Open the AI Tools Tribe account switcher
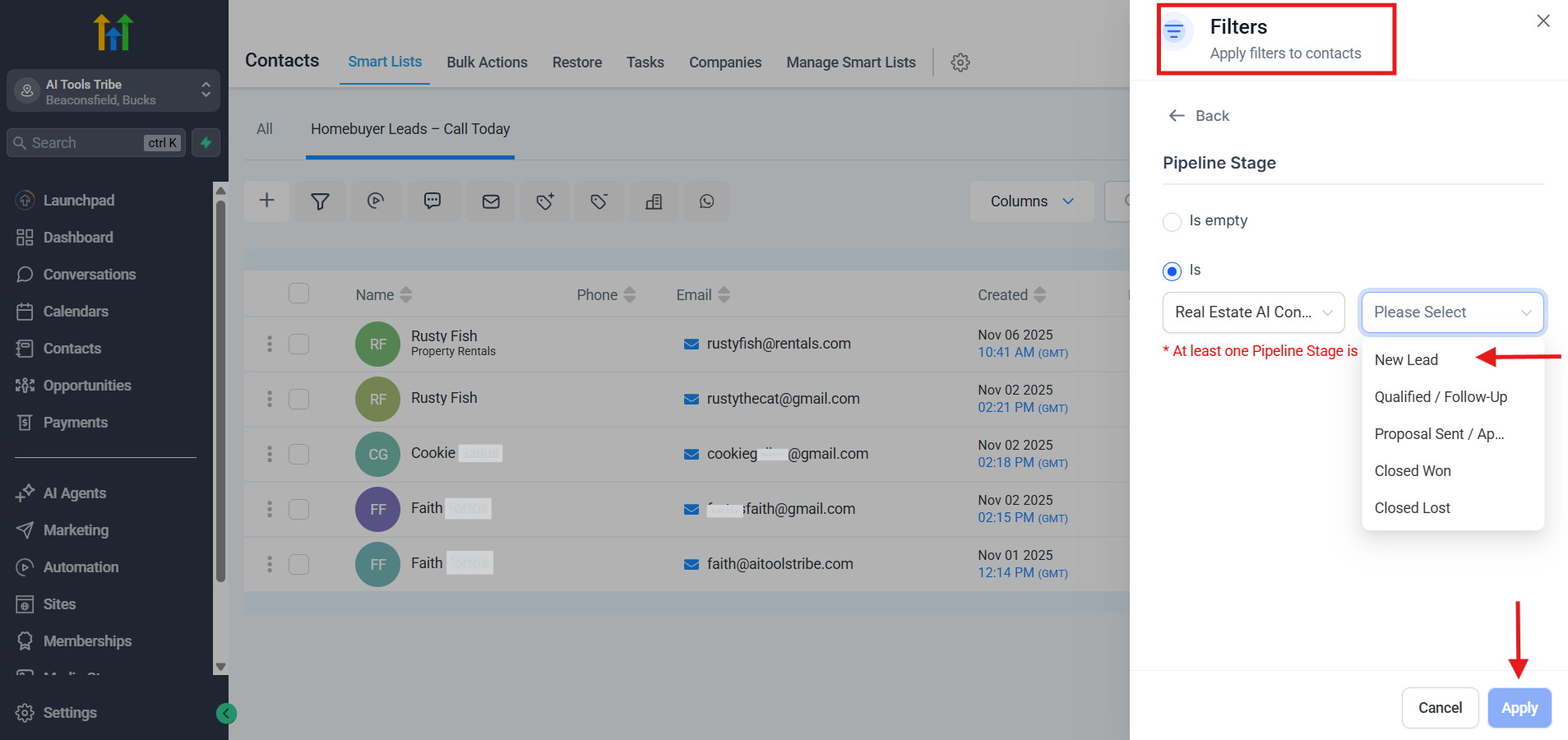 [113, 90]
